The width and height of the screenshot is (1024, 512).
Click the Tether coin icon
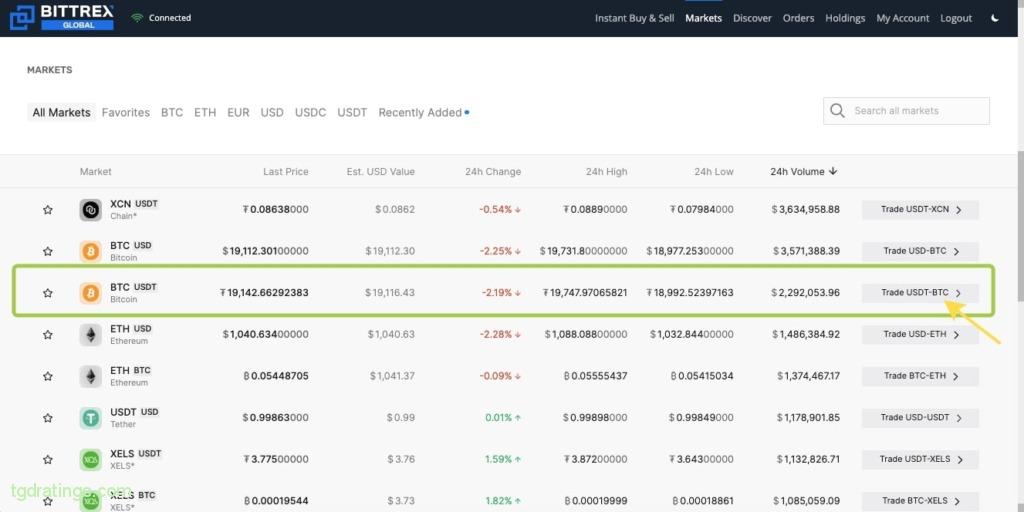pyautogui.click(x=90, y=418)
